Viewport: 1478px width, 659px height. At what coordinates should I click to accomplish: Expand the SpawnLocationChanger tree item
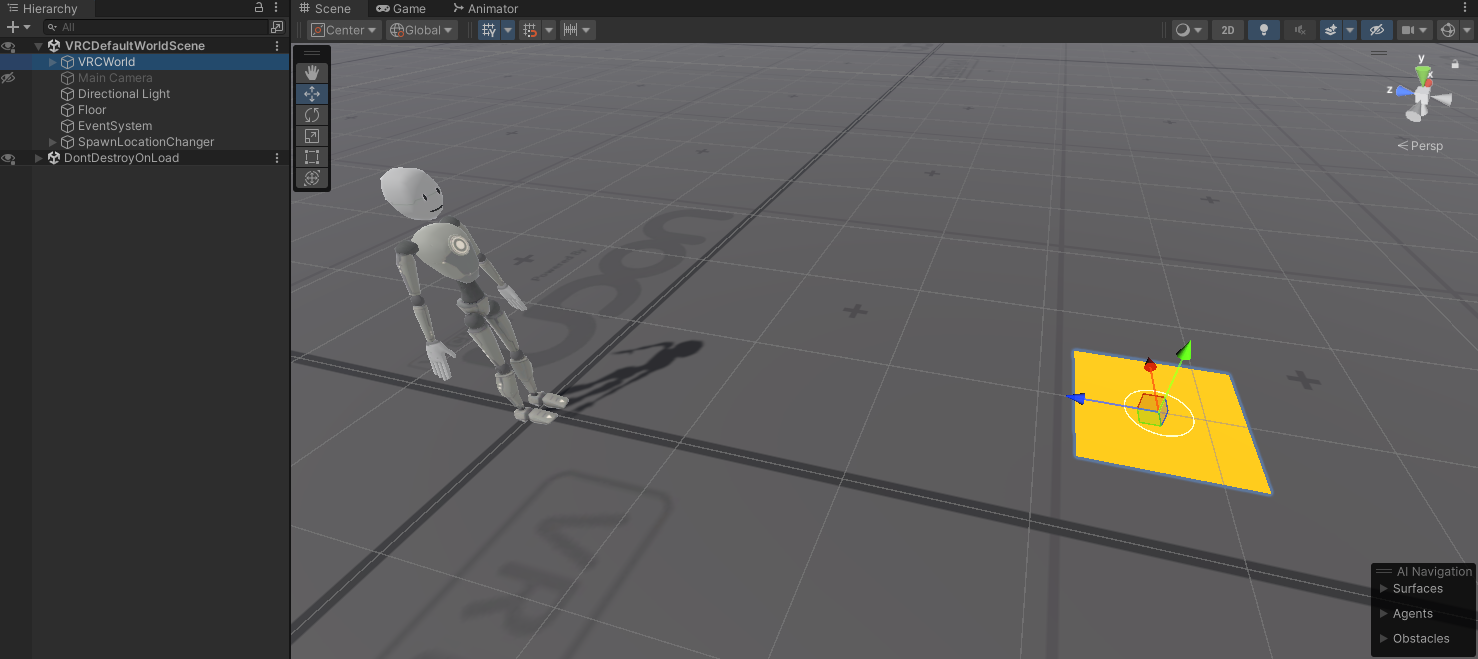[x=53, y=142]
